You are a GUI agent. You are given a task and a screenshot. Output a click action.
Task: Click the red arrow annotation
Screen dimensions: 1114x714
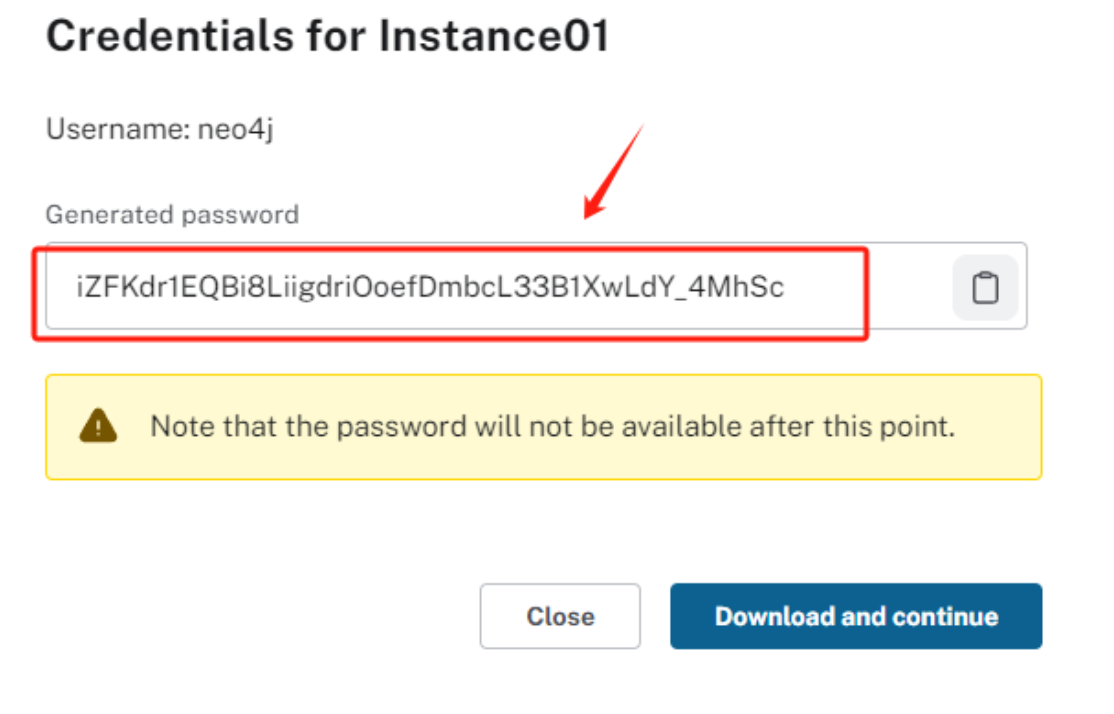[612, 173]
